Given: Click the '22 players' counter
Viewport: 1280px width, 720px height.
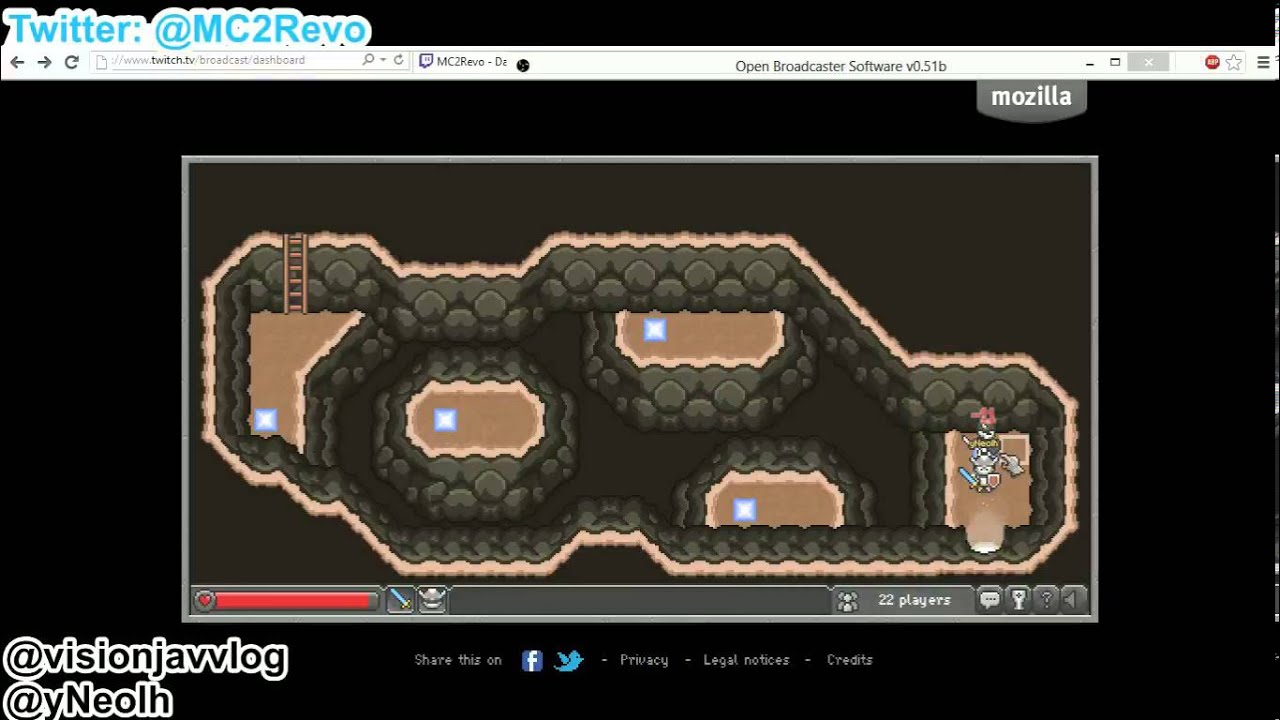Looking at the screenshot, I should pos(914,600).
